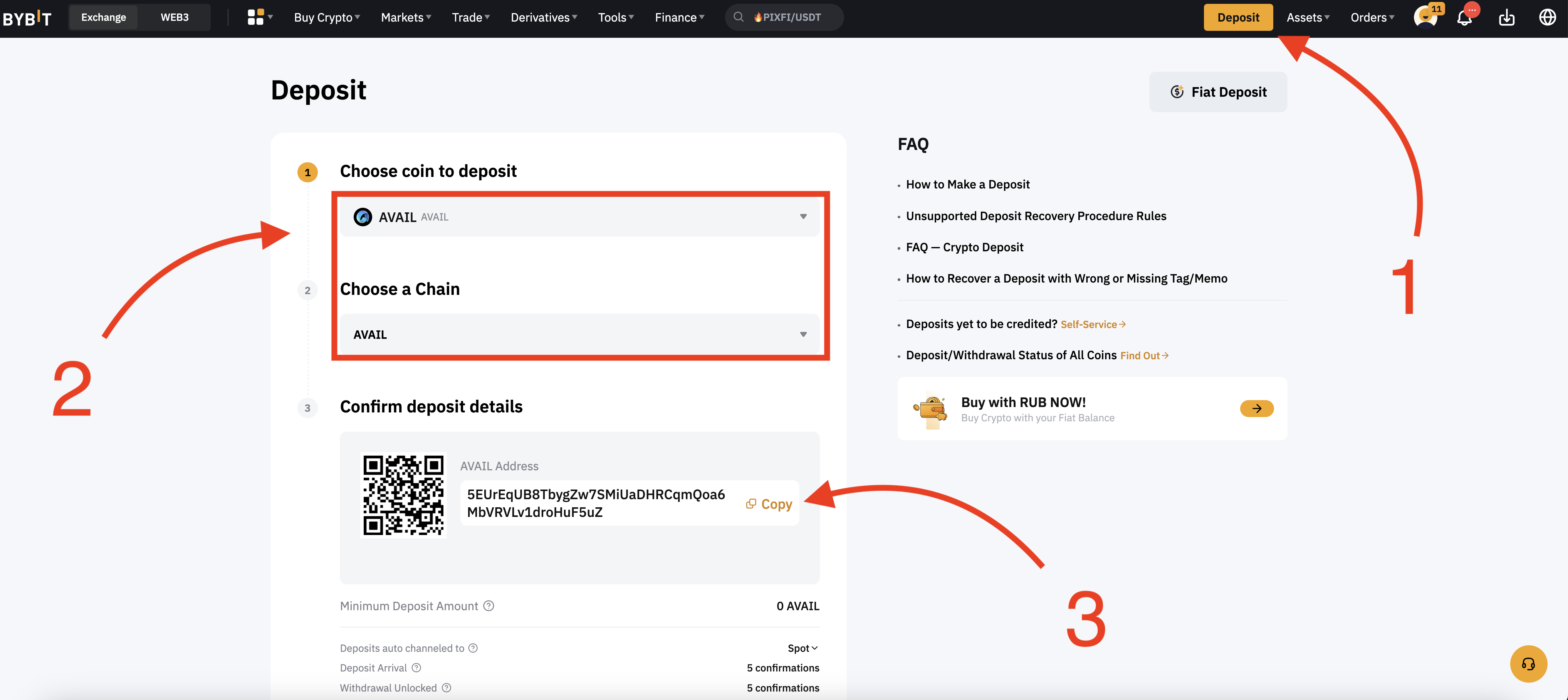Open the app download icon
1568x700 pixels.
1506,18
